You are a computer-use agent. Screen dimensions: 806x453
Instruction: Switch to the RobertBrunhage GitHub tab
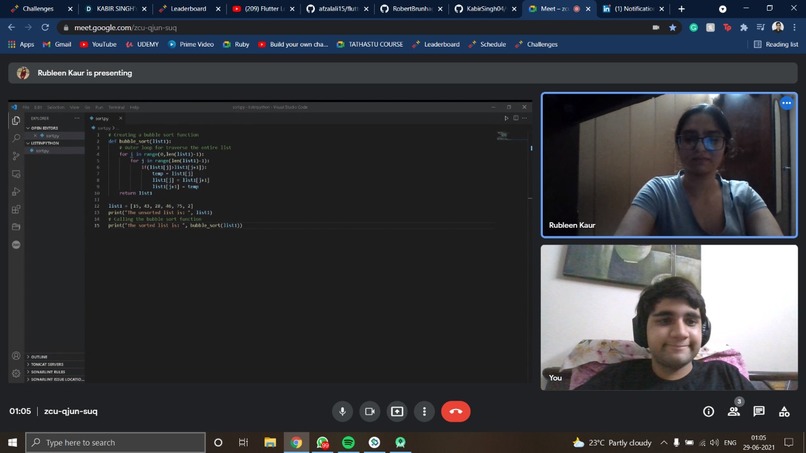[x=411, y=9]
